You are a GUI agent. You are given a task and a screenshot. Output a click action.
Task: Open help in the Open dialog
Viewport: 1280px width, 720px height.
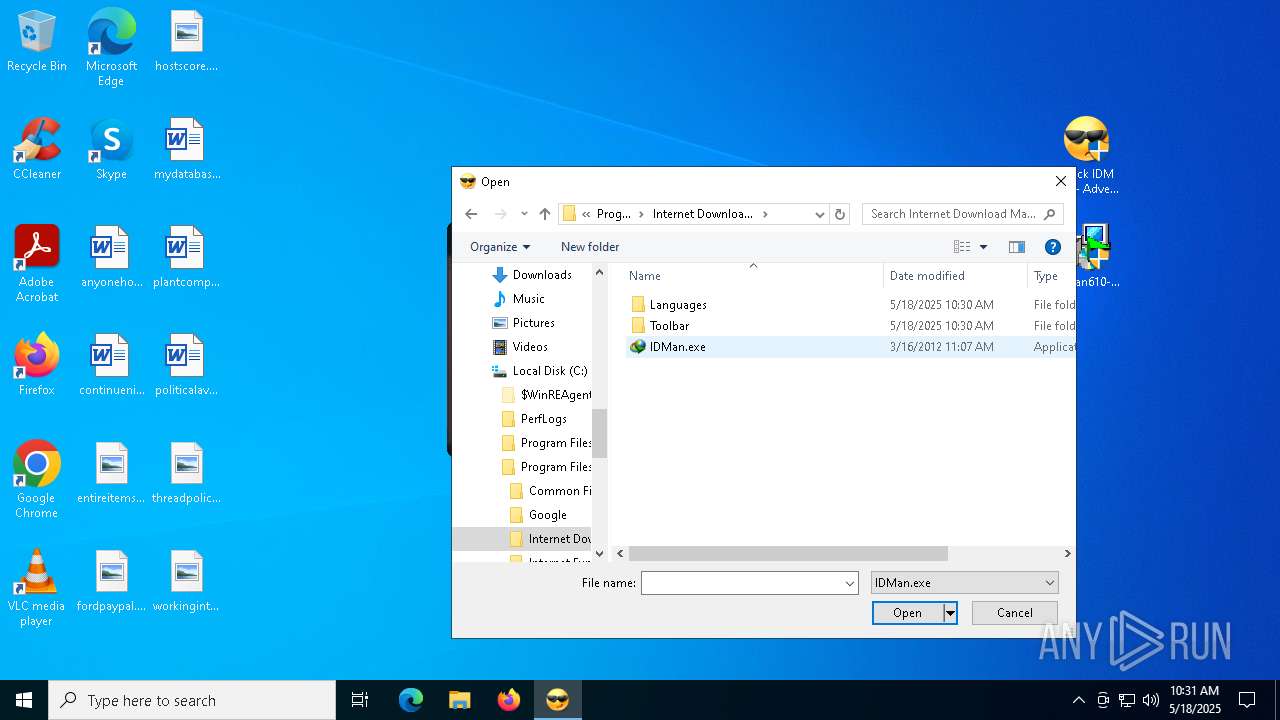1052,247
